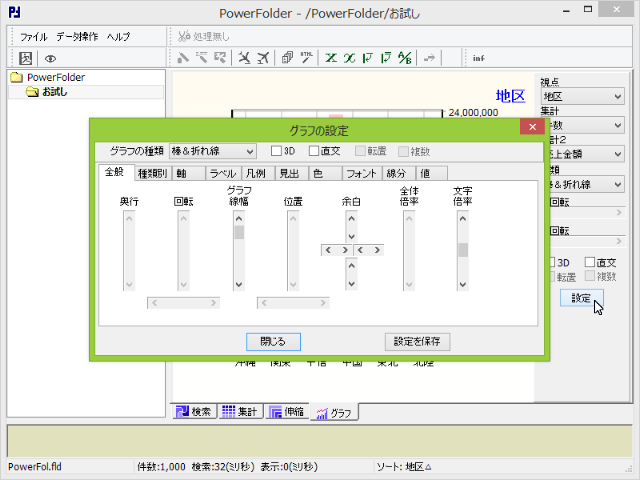Click the 閉じる button
Viewport: 640px width, 480px height.
pyautogui.click(x=273, y=342)
